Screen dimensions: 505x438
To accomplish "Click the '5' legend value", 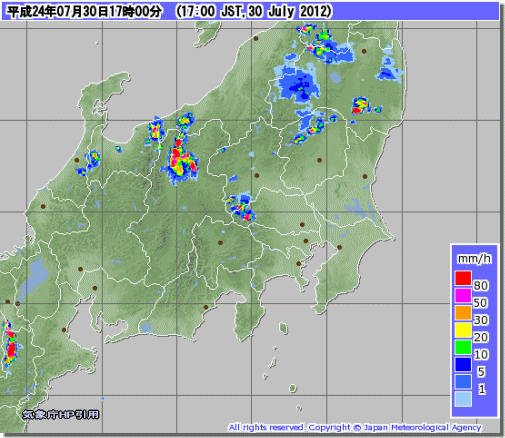I will [x=481, y=372].
